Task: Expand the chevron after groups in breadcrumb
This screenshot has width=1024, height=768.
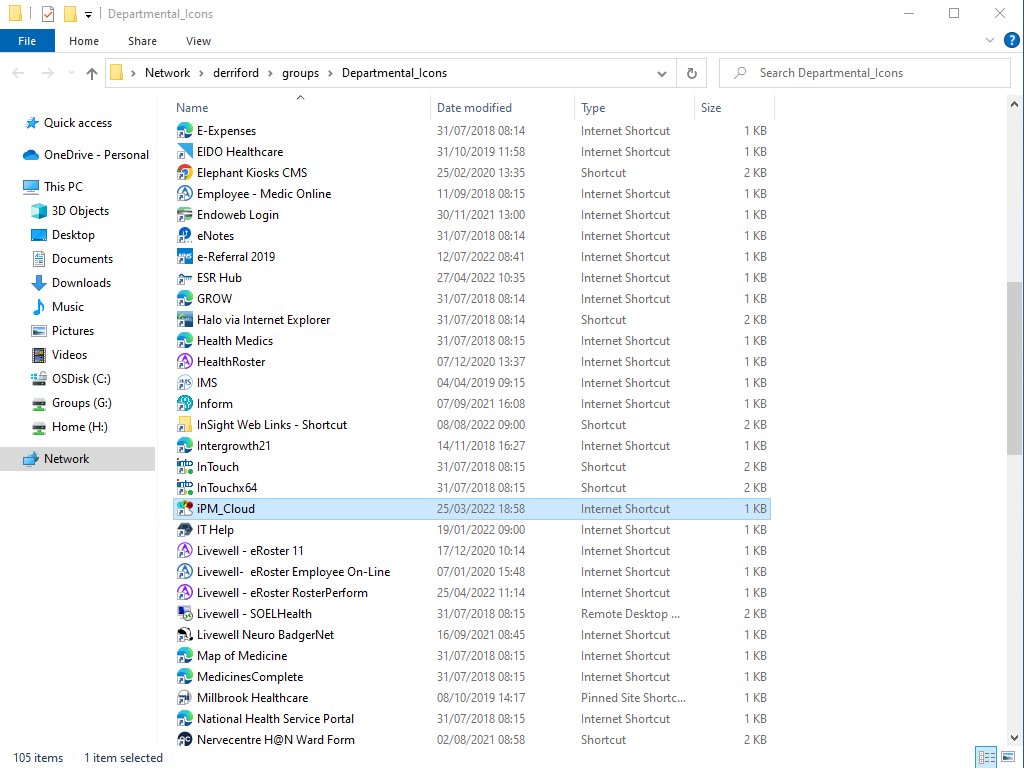Action: click(x=329, y=73)
